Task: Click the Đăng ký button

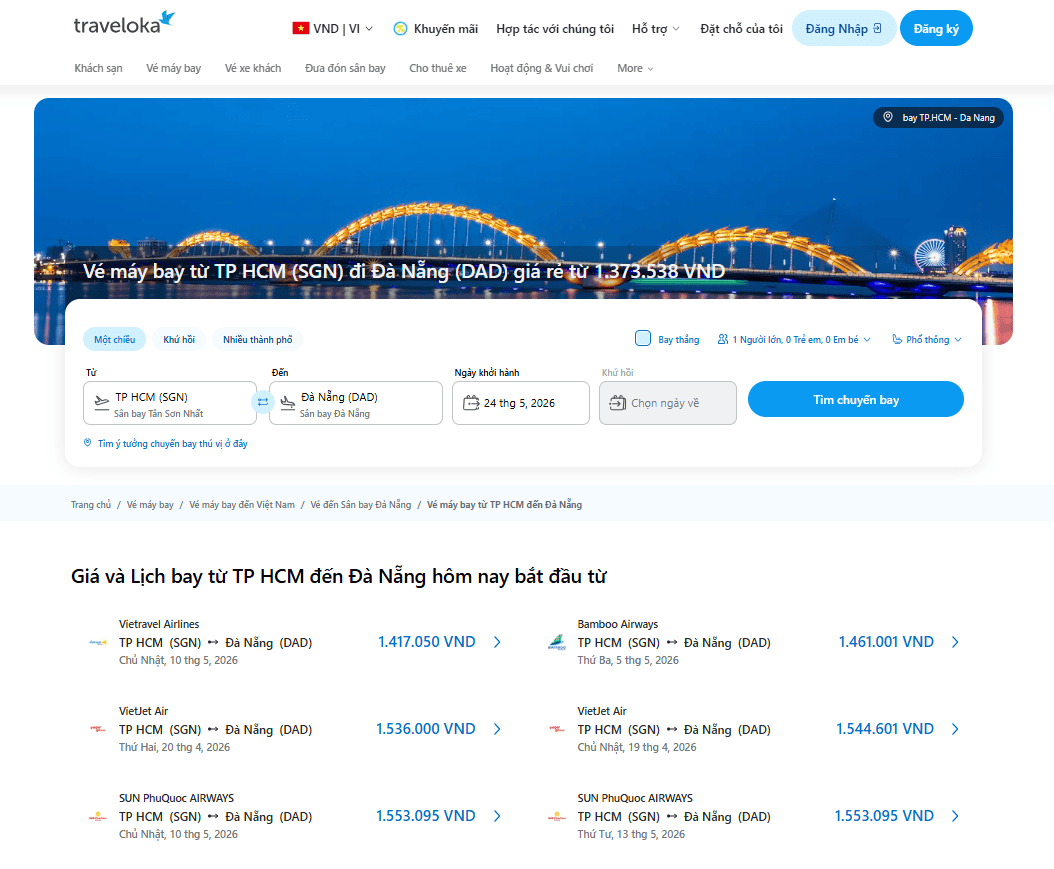Action: click(935, 29)
